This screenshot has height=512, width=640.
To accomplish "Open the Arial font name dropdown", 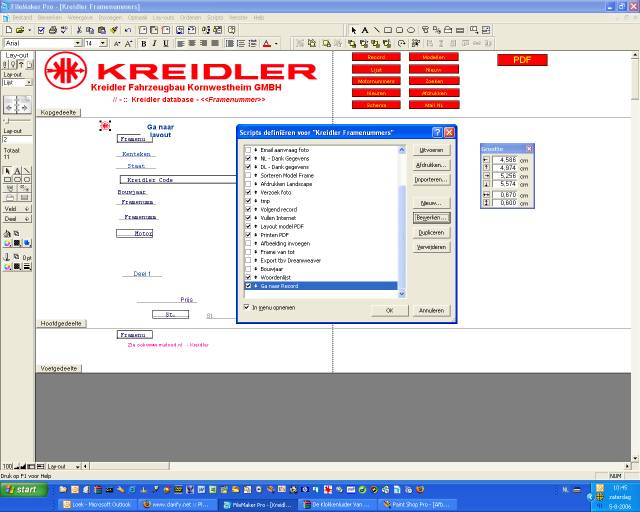I will 78,43.
